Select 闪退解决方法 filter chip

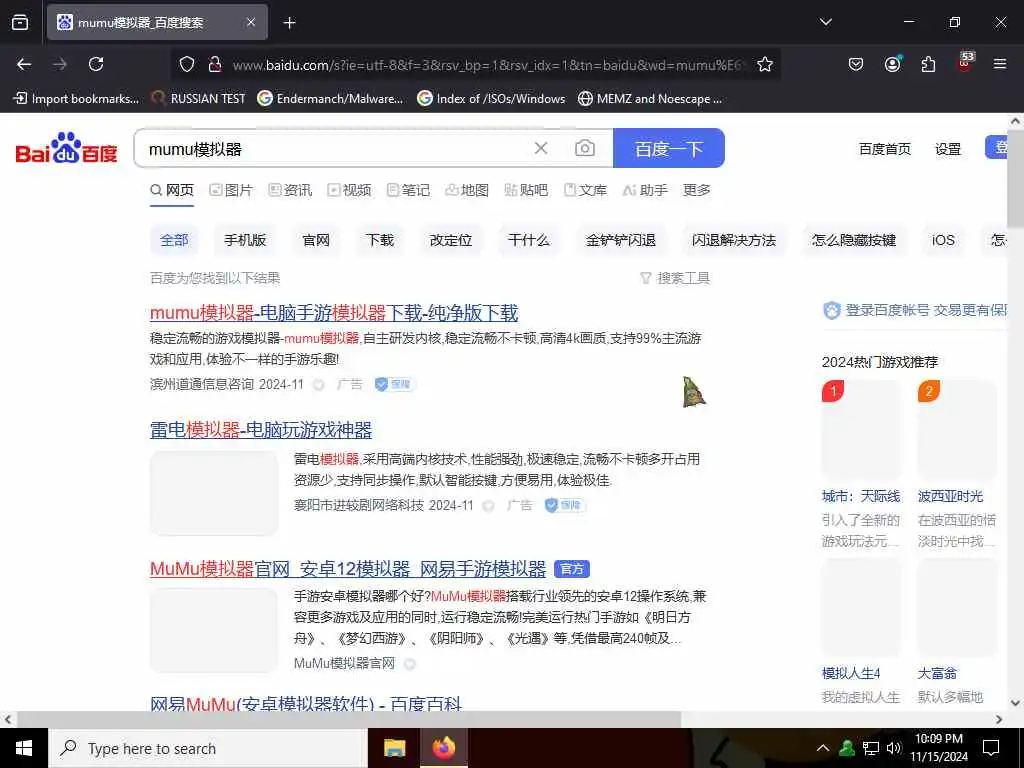(x=734, y=240)
